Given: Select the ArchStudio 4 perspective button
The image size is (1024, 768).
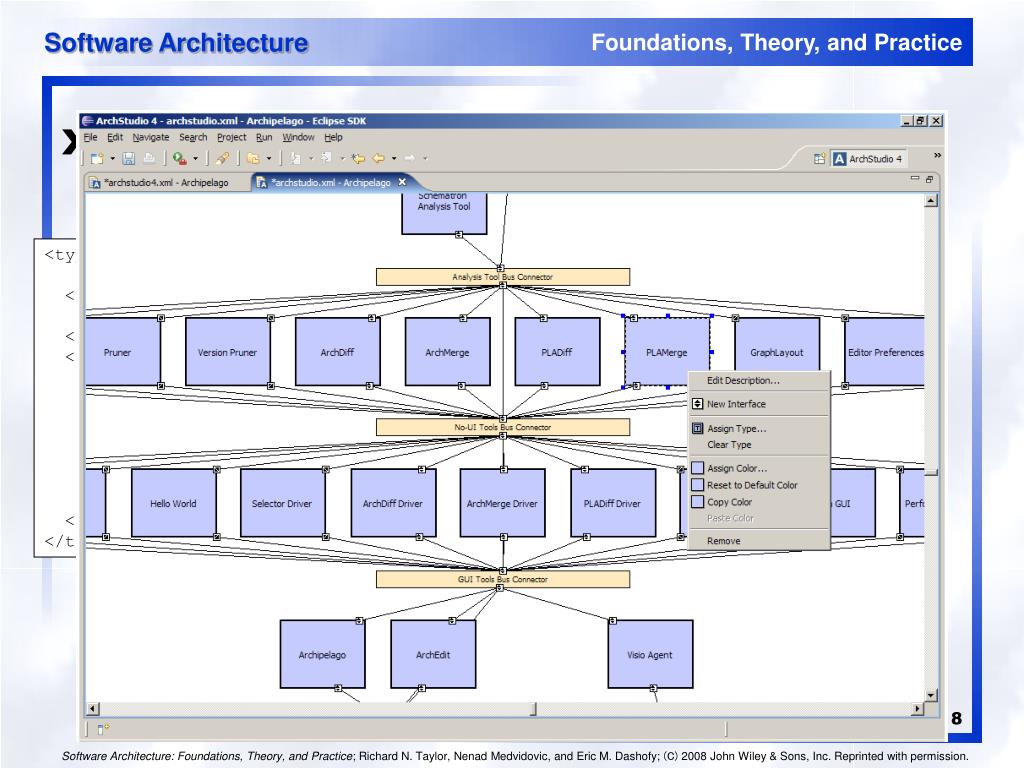Looking at the screenshot, I should click(x=869, y=159).
